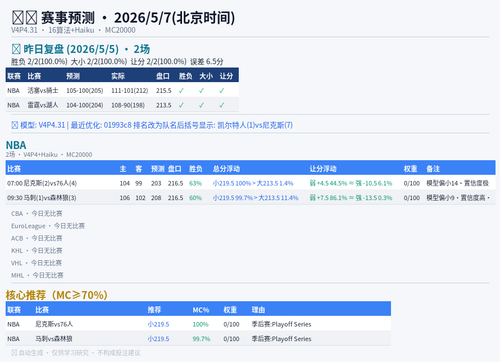Image resolution: width=500 pixels, height=362 pixels.
Task: Click the 让分 checkmark in the 活塞vs骑士 row
Action: point(222,91)
